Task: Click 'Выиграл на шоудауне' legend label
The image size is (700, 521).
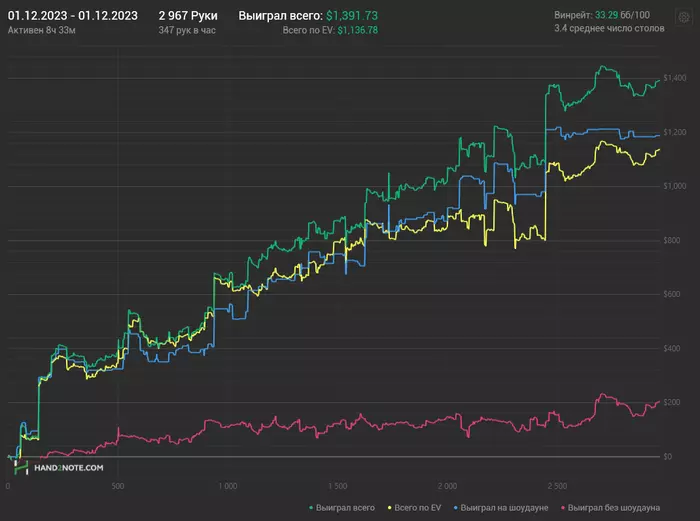Action: tap(506, 508)
